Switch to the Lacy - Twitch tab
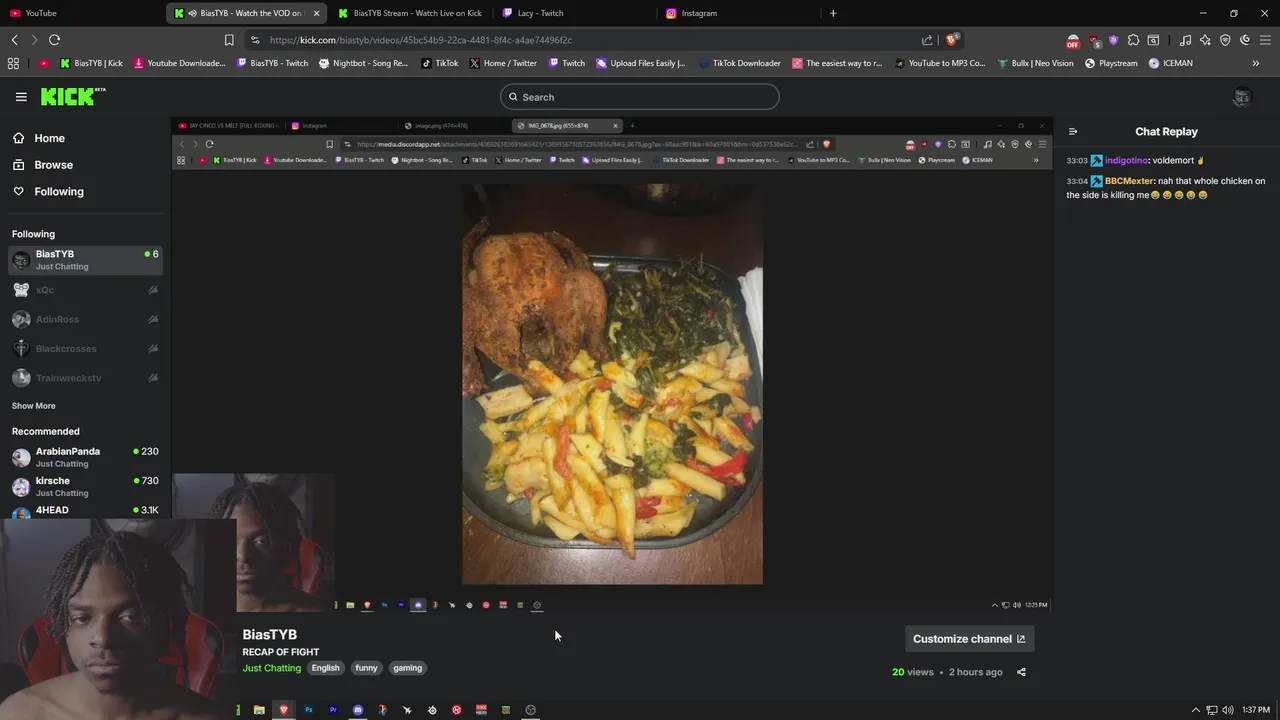The image size is (1280, 720). pyautogui.click(x=575, y=13)
